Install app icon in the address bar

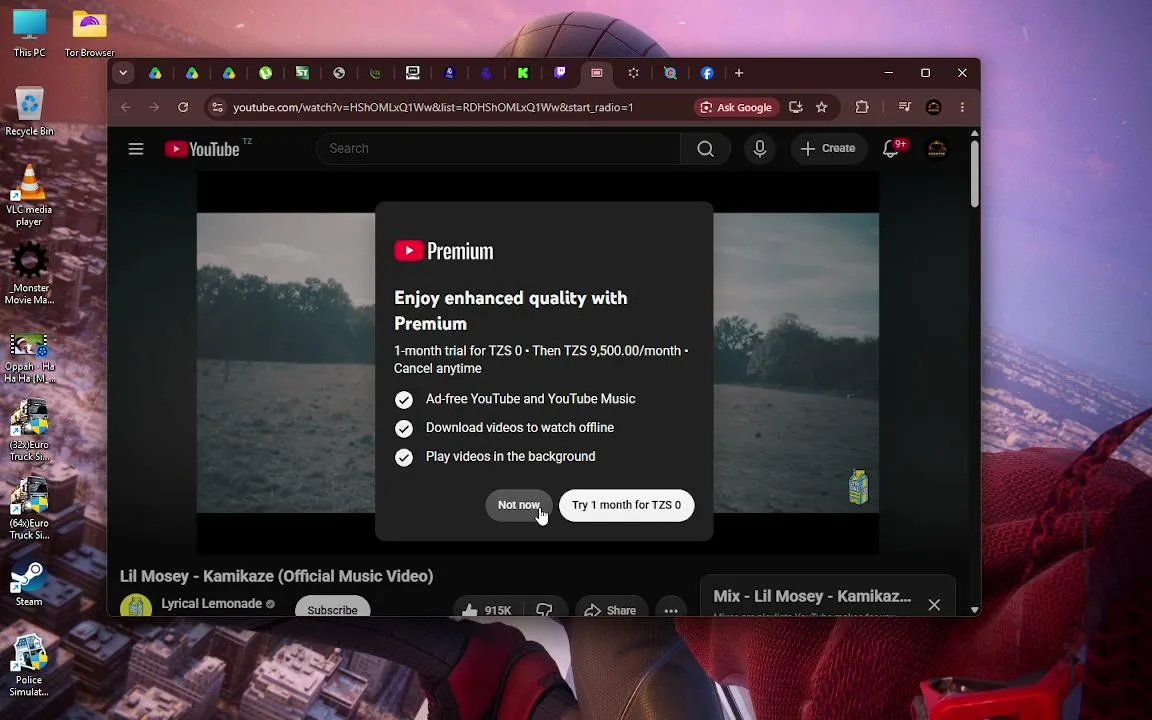coord(796,107)
